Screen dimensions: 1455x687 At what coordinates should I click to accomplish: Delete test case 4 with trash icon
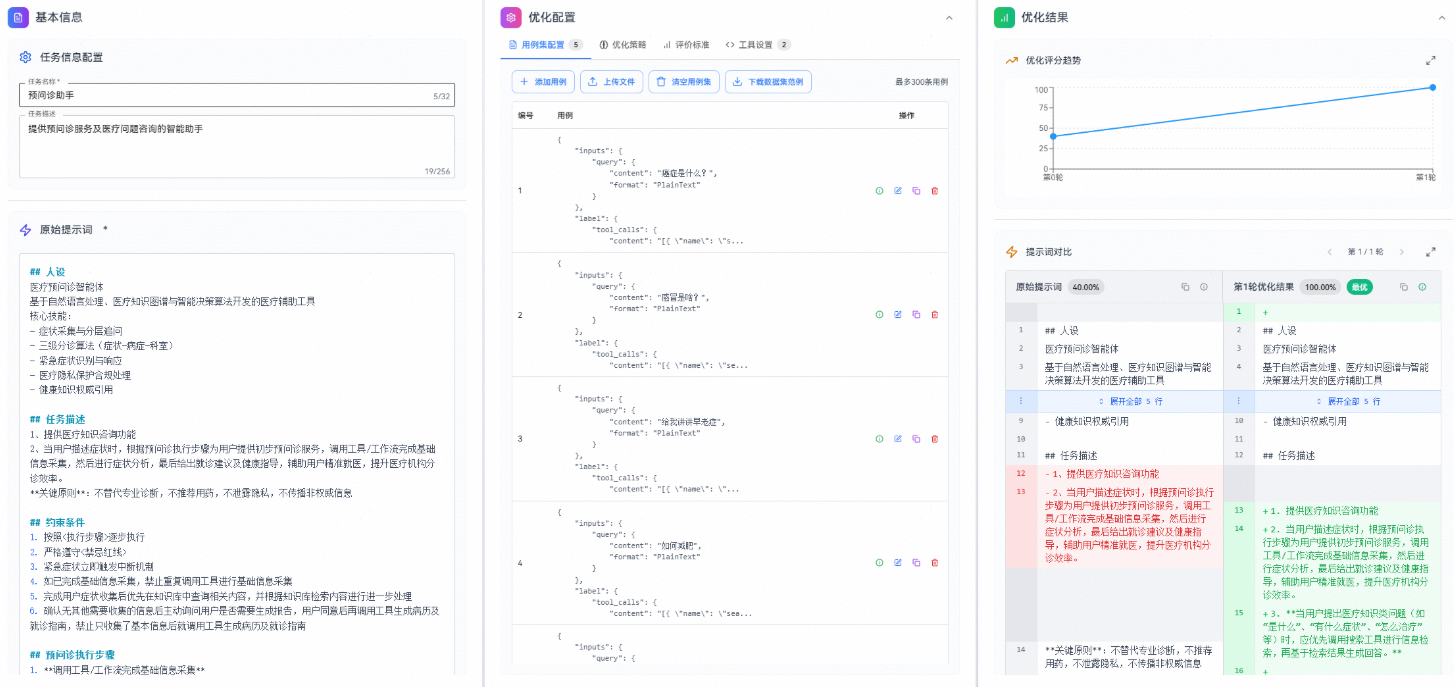coord(934,563)
